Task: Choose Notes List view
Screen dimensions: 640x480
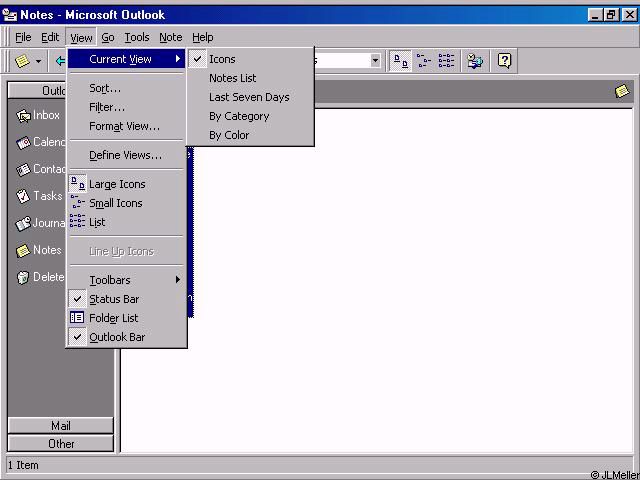Action: click(x=250, y=78)
